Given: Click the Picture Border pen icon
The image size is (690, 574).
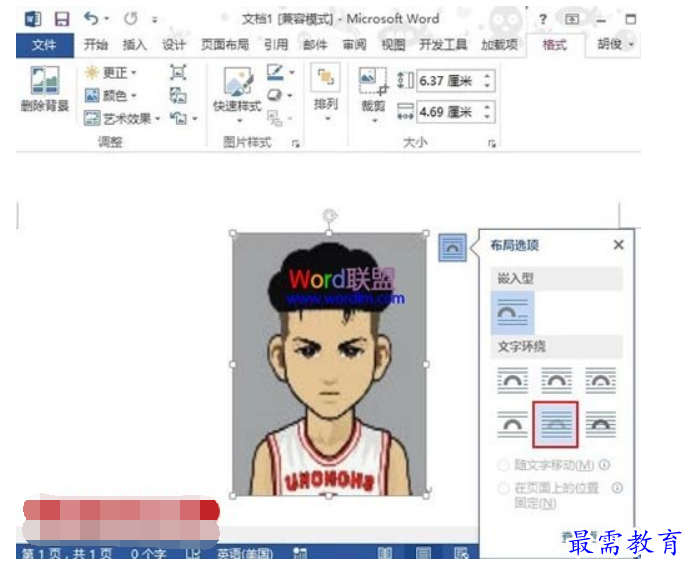Looking at the screenshot, I should point(275,72).
